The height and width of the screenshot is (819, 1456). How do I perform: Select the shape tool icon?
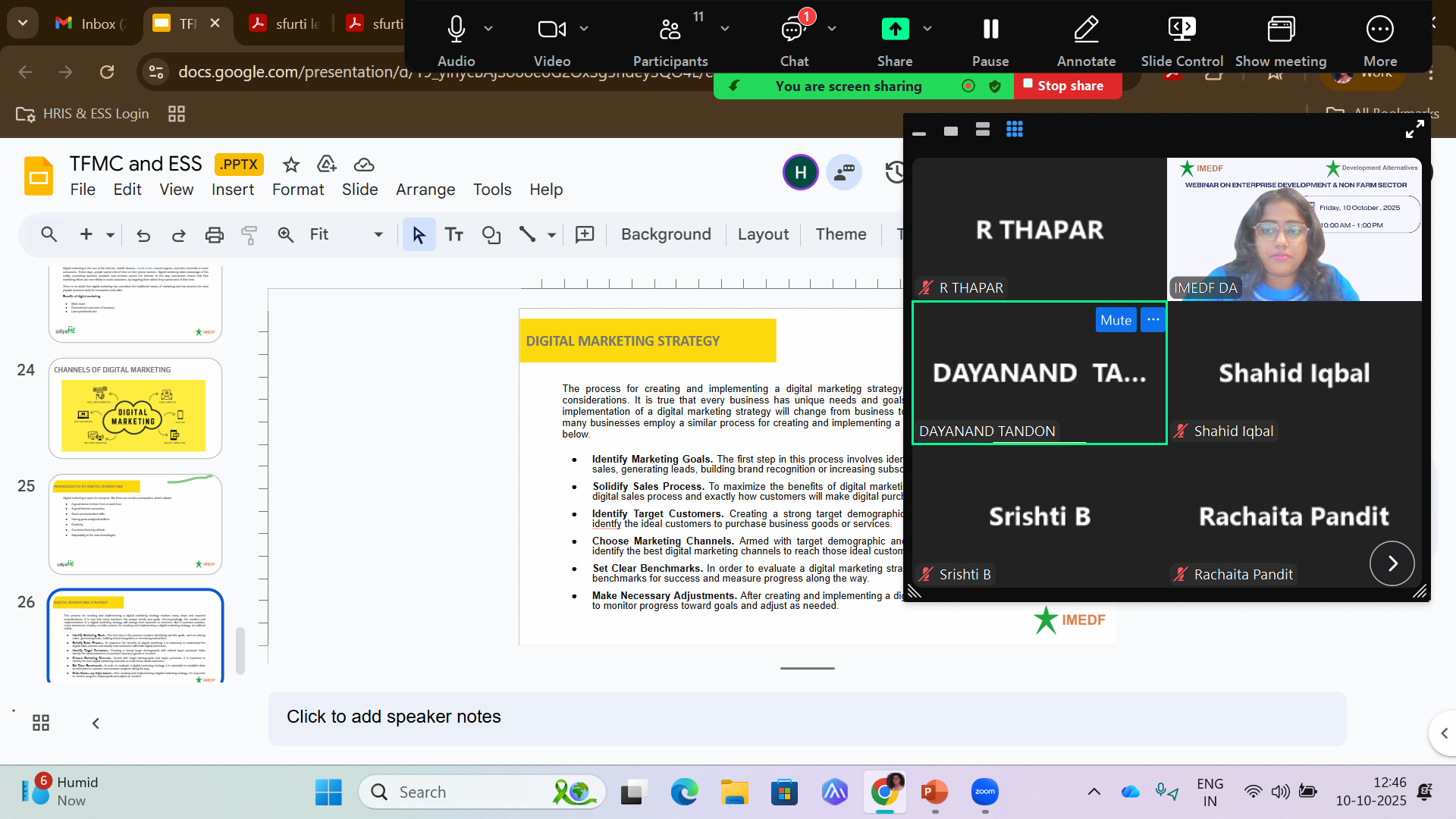[x=491, y=235]
